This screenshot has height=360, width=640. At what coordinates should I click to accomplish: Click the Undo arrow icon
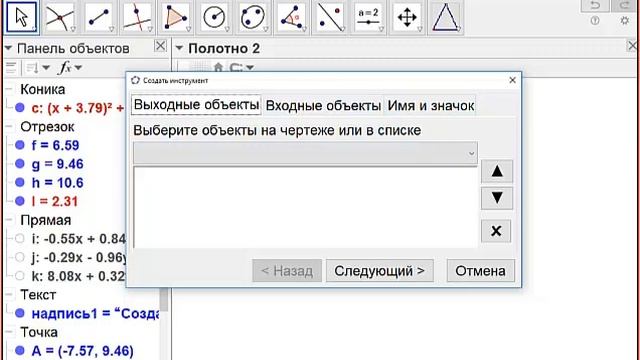[595, 5]
